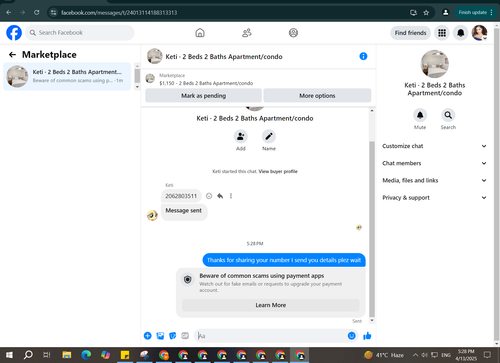Reply to the 2062803511 message
The width and height of the screenshot is (500, 363).
[220, 196]
